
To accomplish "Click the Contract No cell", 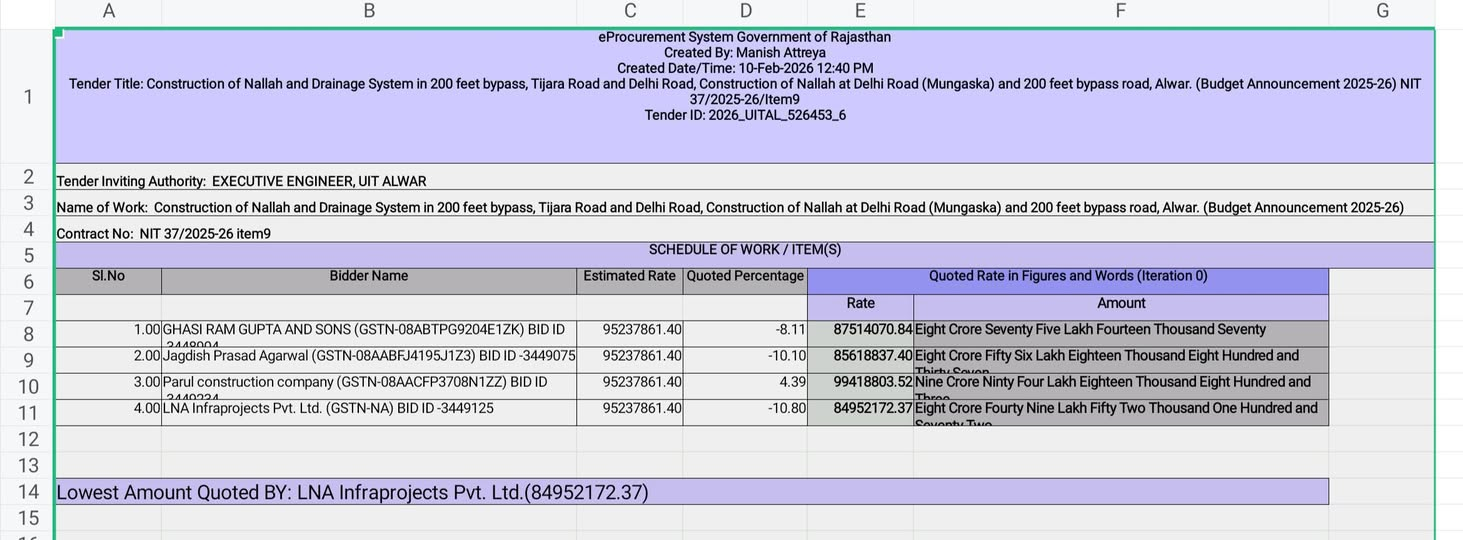I will [164, 234].
